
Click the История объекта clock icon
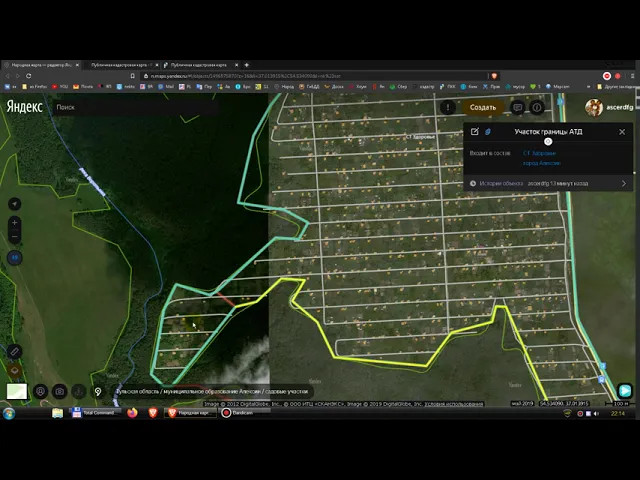click(x=473, y=183)
